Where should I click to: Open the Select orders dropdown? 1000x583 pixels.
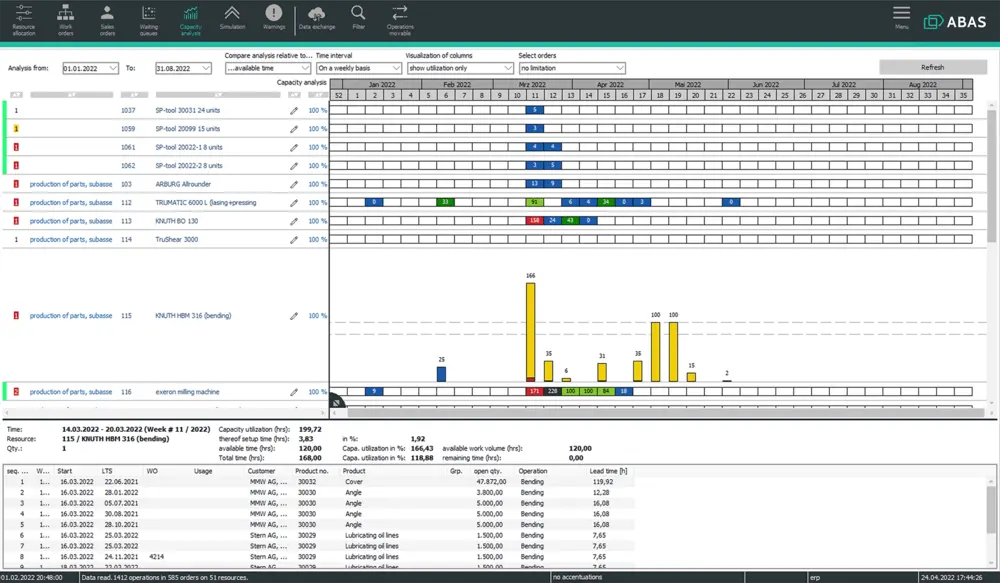[x=572, y=68]
